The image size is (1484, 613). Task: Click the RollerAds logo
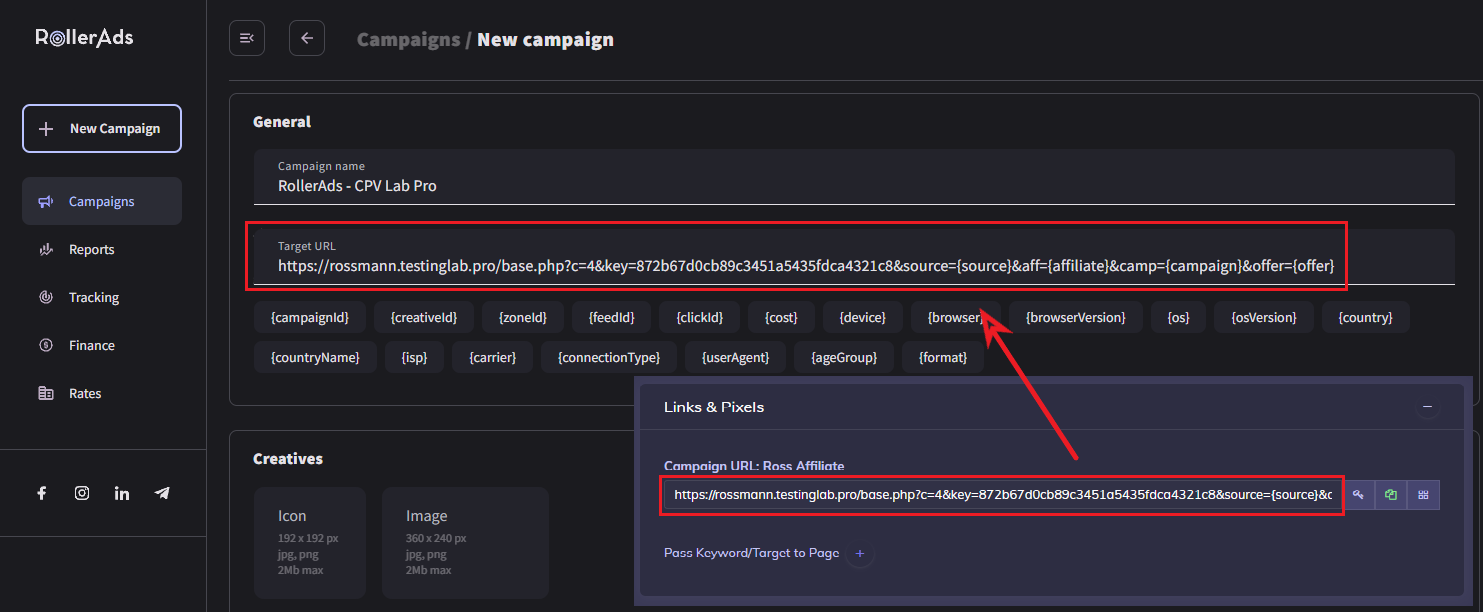pos(84,38)
